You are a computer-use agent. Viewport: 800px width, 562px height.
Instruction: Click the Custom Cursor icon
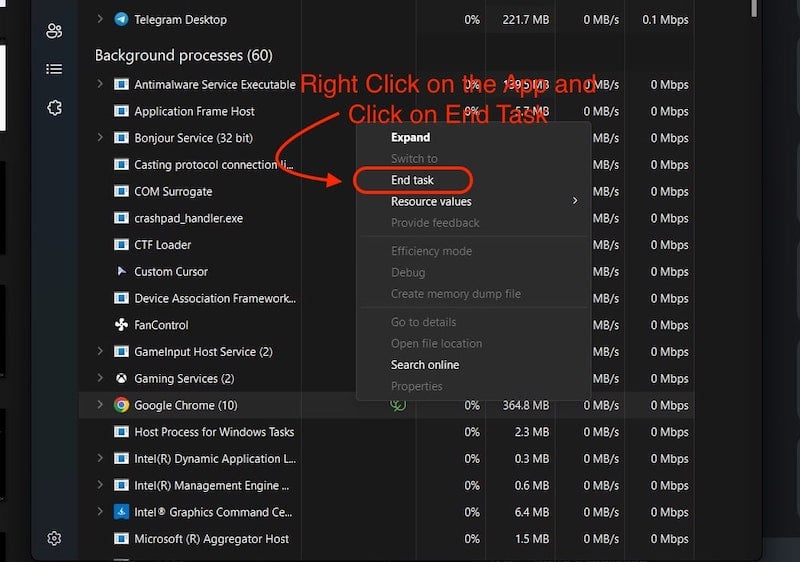click(121, 271)
